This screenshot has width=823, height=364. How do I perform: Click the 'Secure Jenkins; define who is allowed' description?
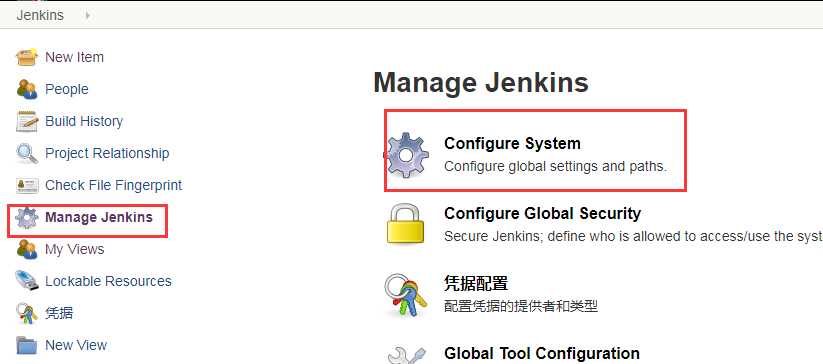(x=633, y=236)
